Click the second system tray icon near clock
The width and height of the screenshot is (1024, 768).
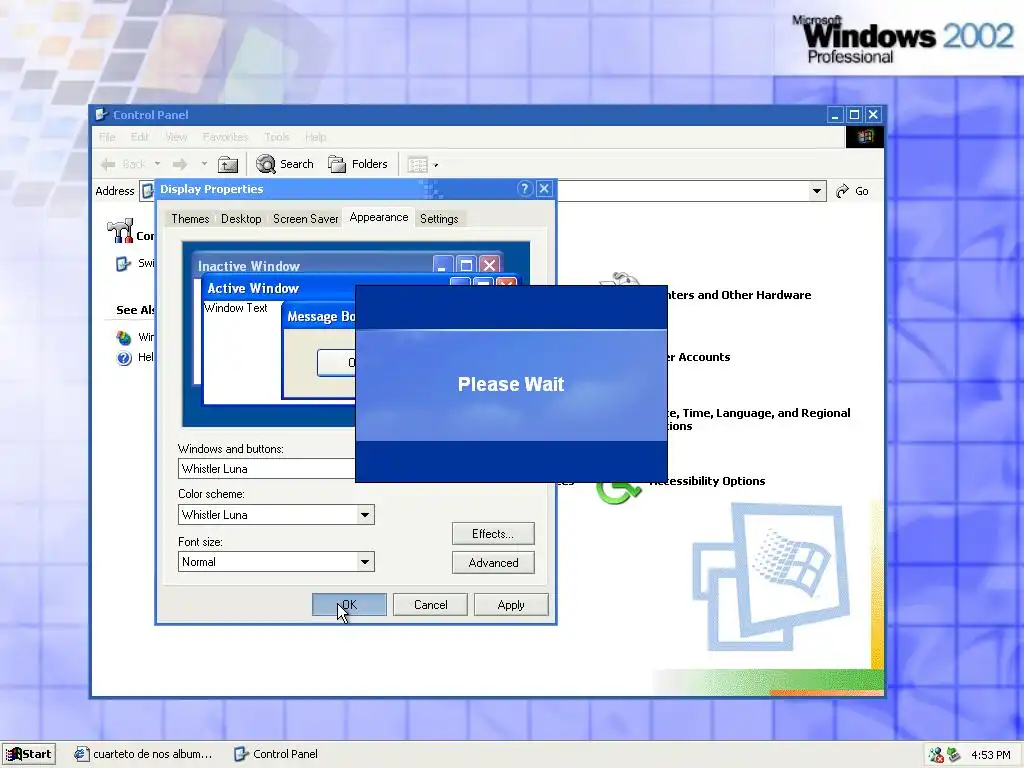pyautogui.click(x=954, y=755)
